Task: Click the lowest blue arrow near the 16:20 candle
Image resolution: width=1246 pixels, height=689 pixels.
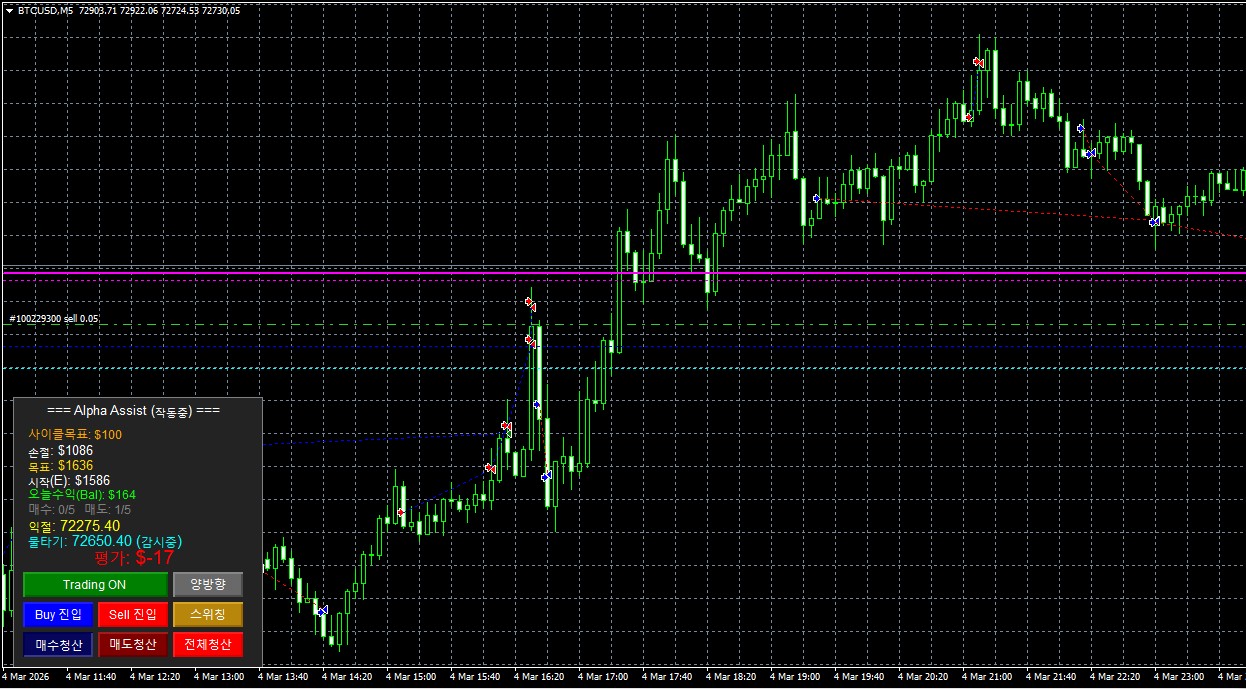Action: point(545,477)
